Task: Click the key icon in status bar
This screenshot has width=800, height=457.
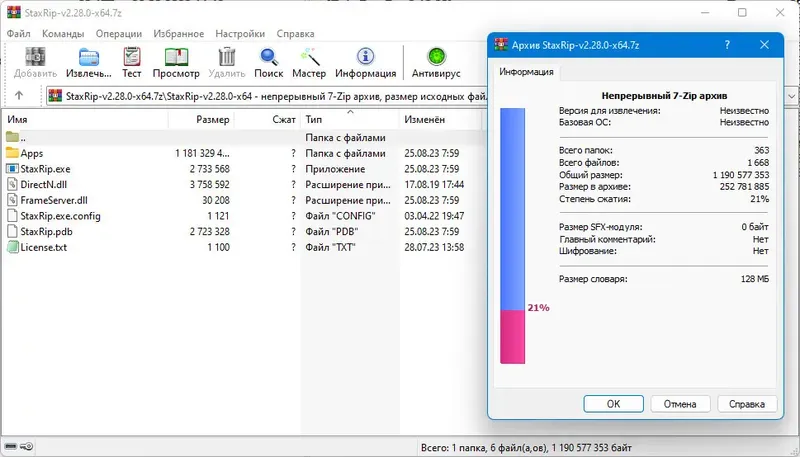Action: 27,447
